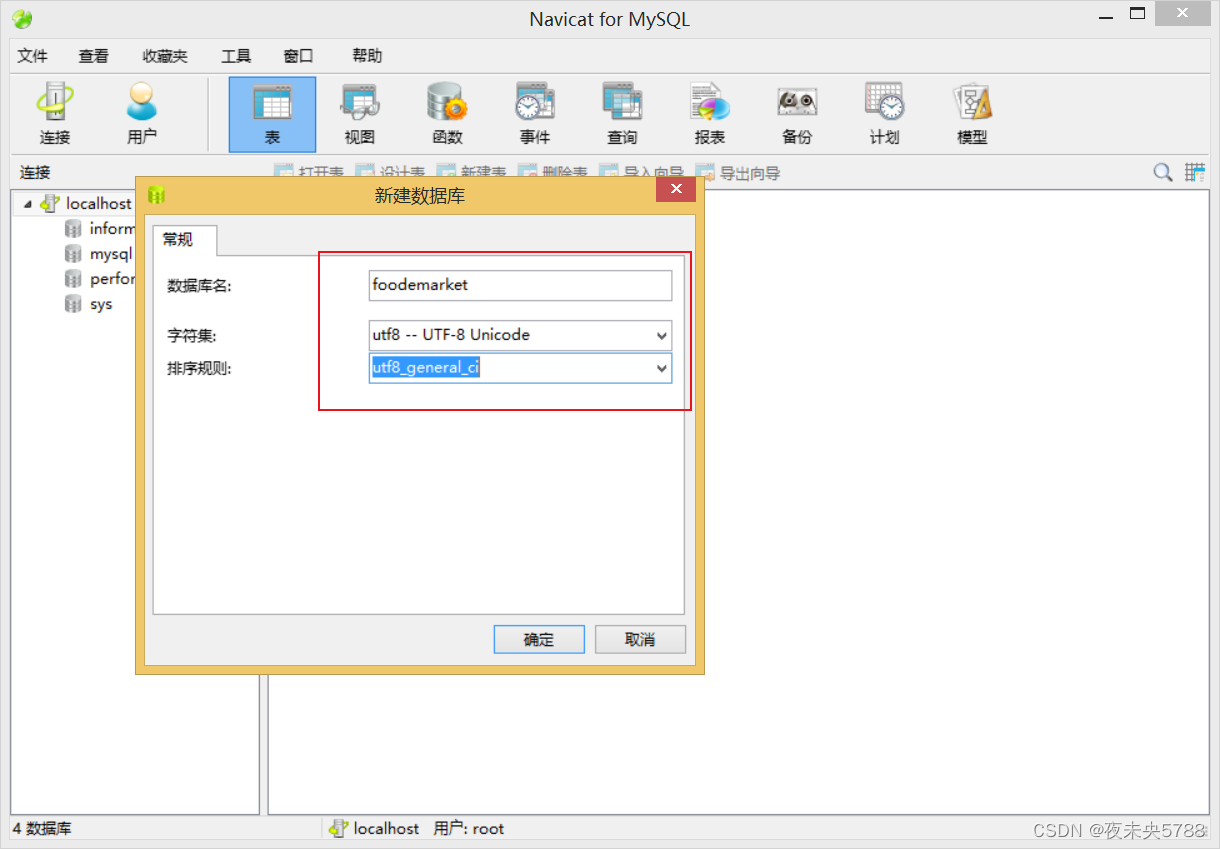Image resolution: width=1220 pixels, height=849 pixels.
Task: Close the New Database (新建数据库) dialog
Action: coord(677,189)
